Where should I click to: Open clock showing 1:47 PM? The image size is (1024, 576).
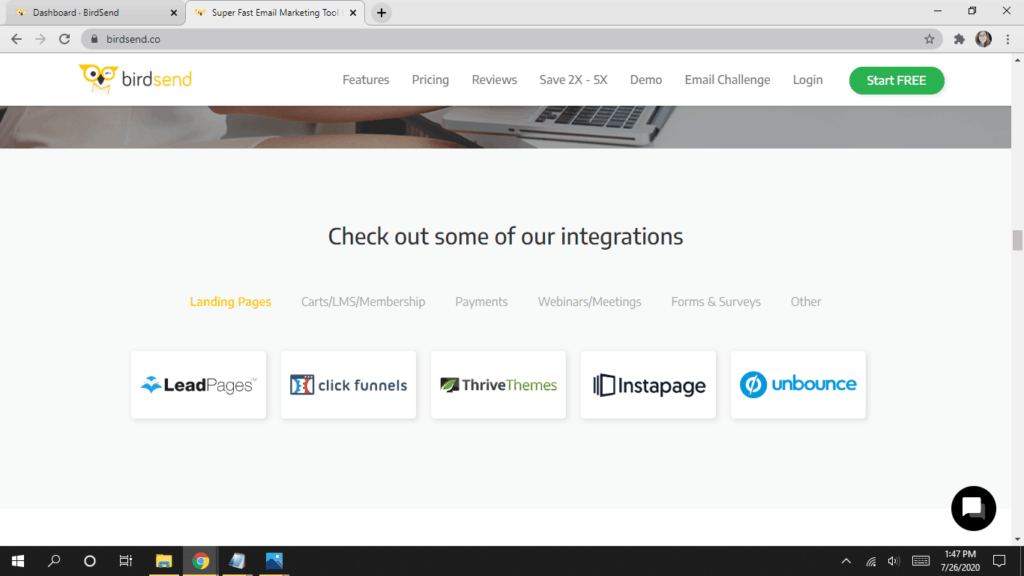tap(960, 561)
